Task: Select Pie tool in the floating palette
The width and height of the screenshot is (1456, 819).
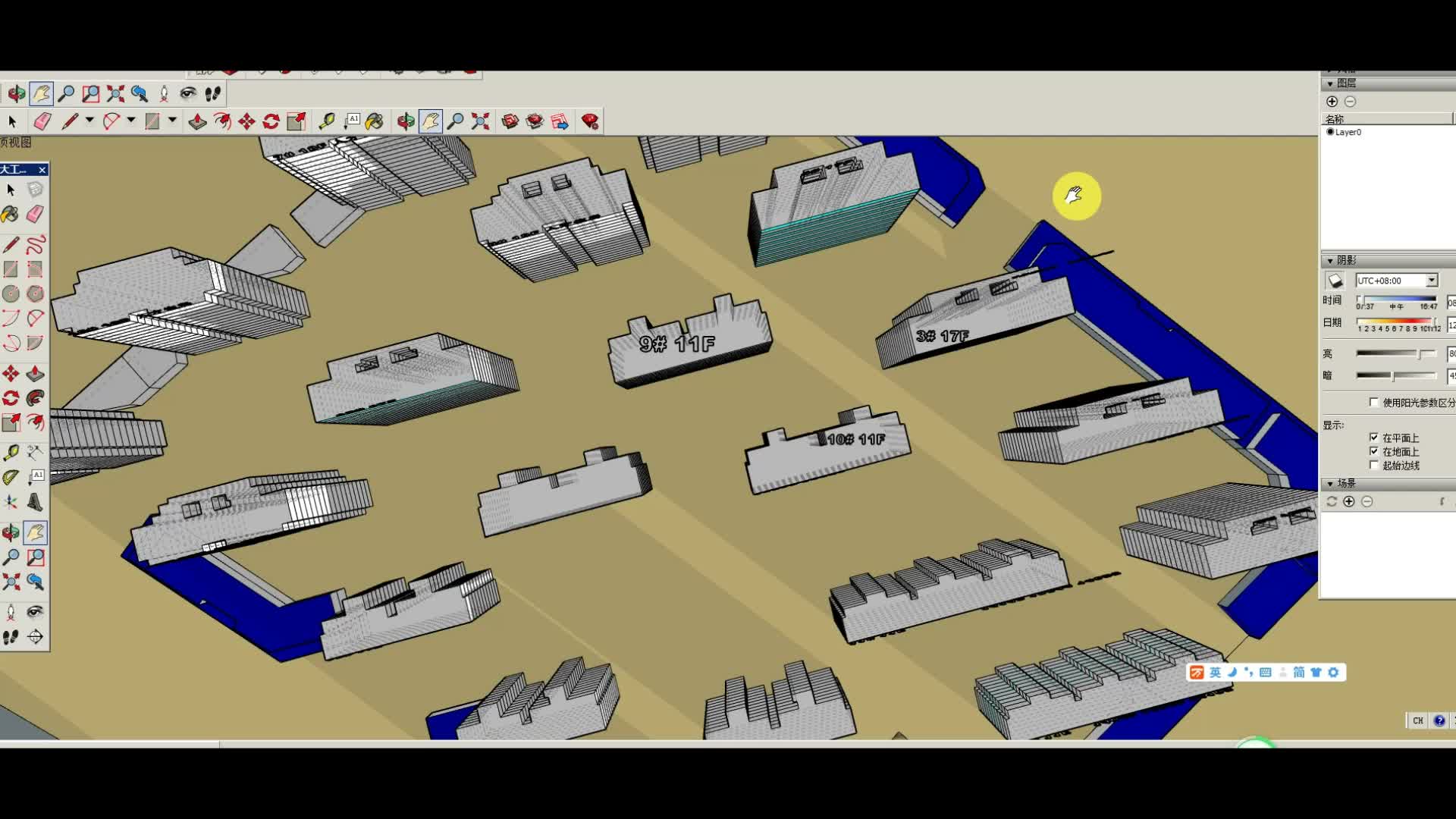Action: tap(35, 343)
